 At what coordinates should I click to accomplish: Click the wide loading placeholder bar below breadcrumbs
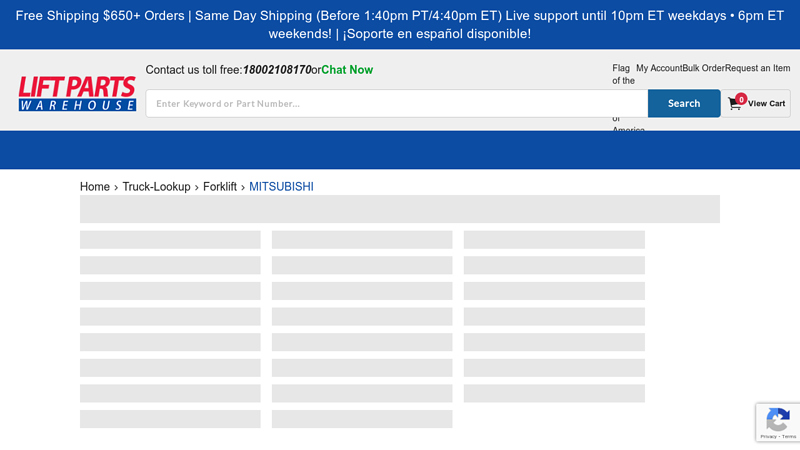400,209
